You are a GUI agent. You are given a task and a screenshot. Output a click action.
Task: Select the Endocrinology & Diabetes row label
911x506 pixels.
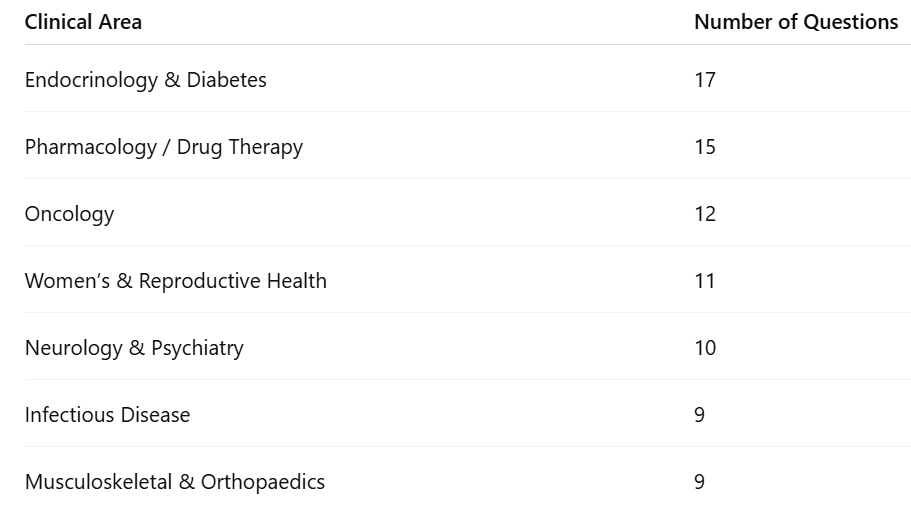coord(145,80)
